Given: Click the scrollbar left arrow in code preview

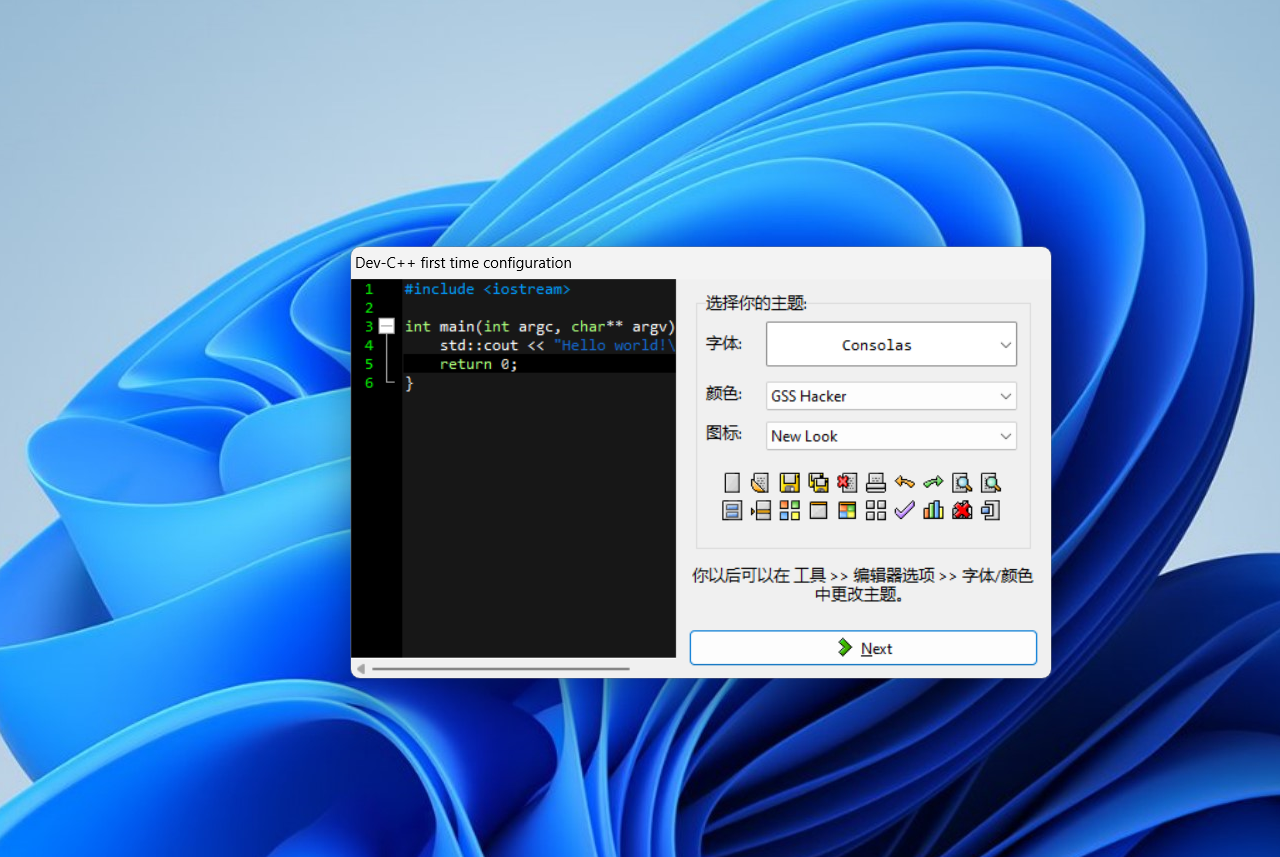Looking at the screenshot, I should pyautogui.click(x=361, y=668).
